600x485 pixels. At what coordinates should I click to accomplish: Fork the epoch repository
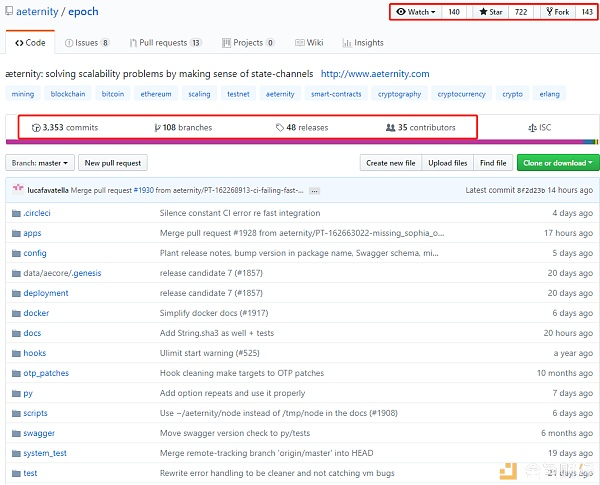pyautogui.click(x=558, y=12)
